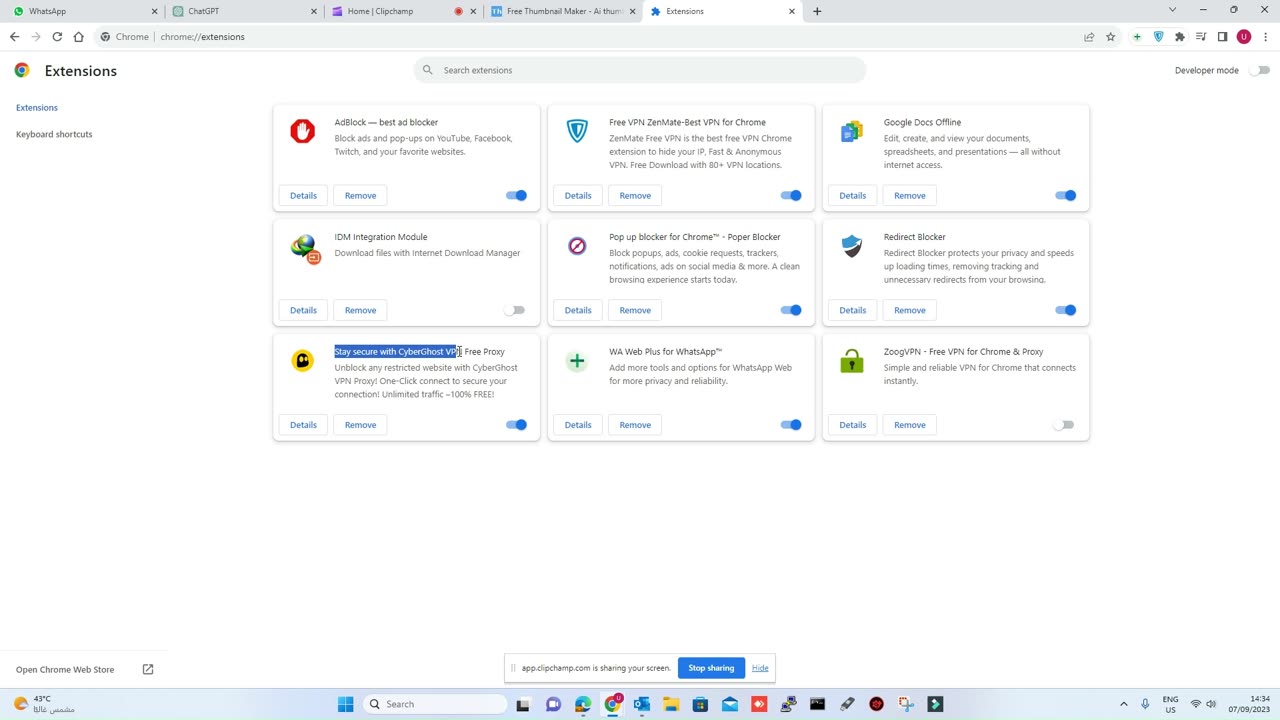
Task: Open the tab search dropdown chevron
Action: [x=1172, y=10]
